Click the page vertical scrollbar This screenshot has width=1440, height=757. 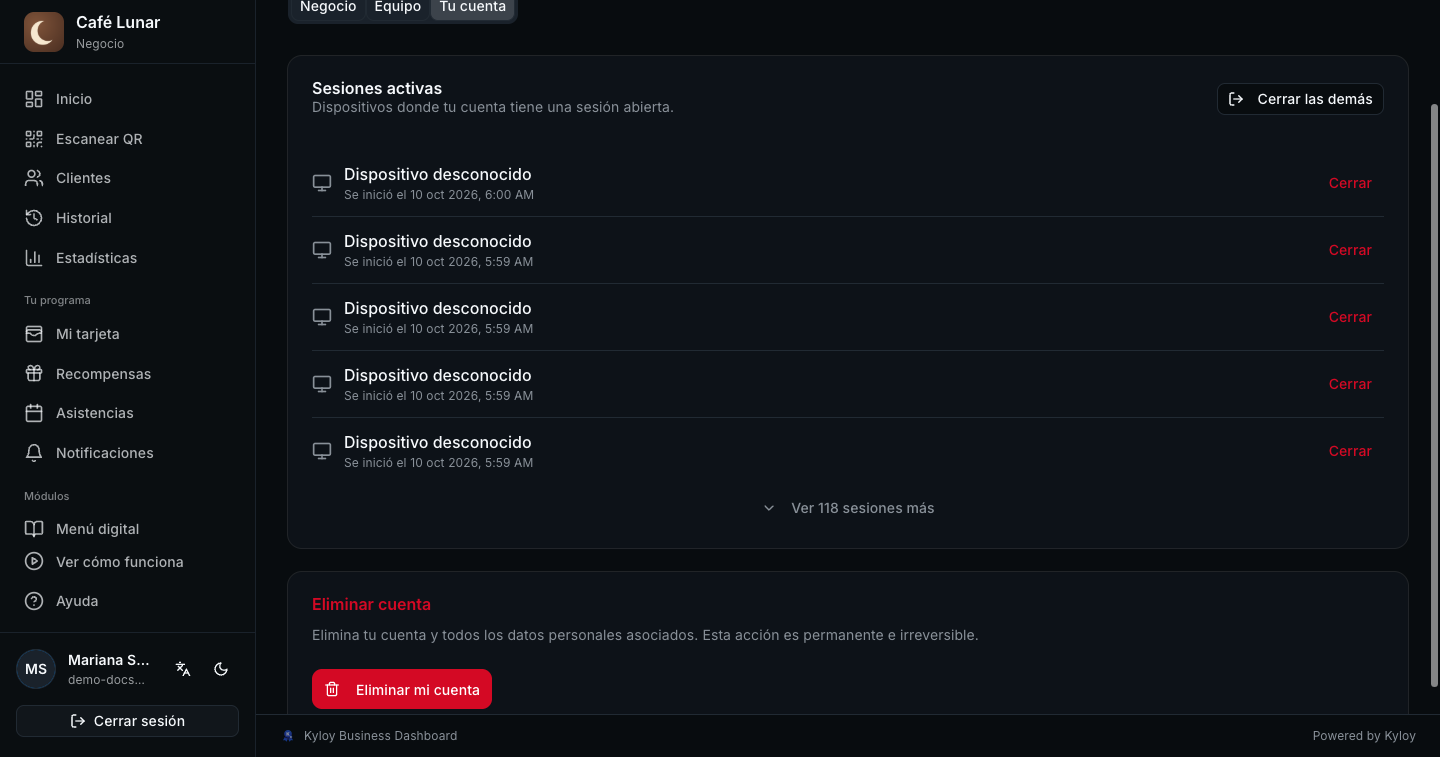1435,394
